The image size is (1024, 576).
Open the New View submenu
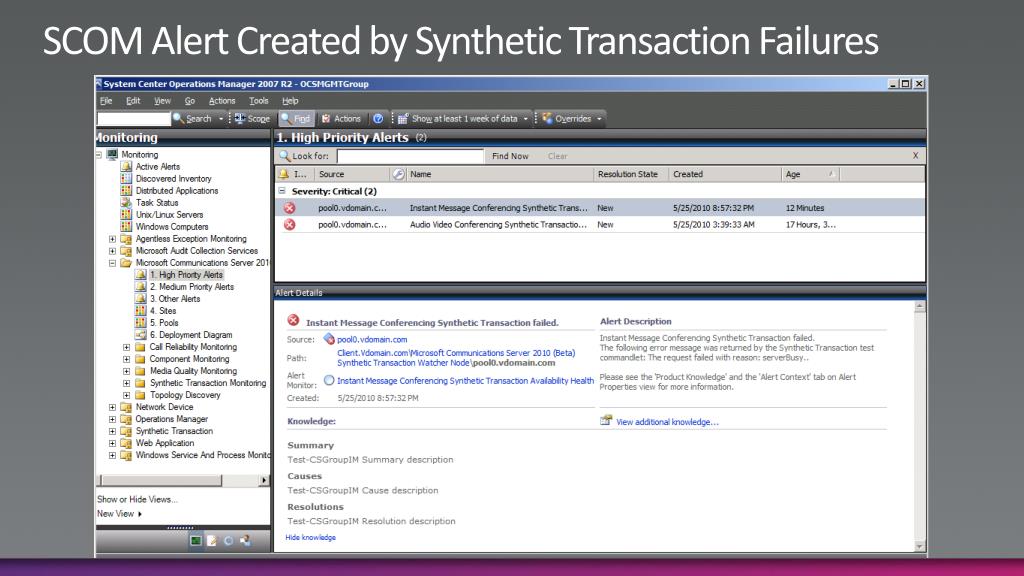coord(119,514)
